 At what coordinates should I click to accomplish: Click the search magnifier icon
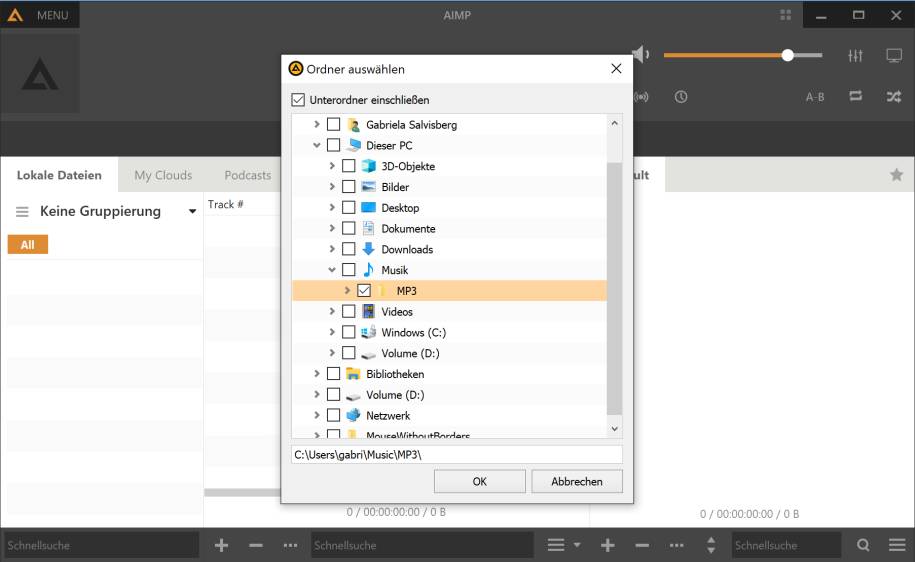862,545
